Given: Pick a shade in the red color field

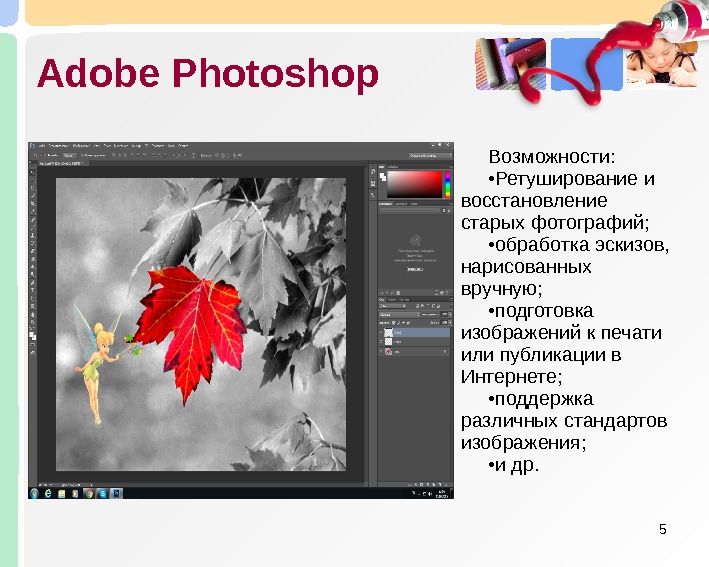Looking at the screenshot, I should [415, 184].
